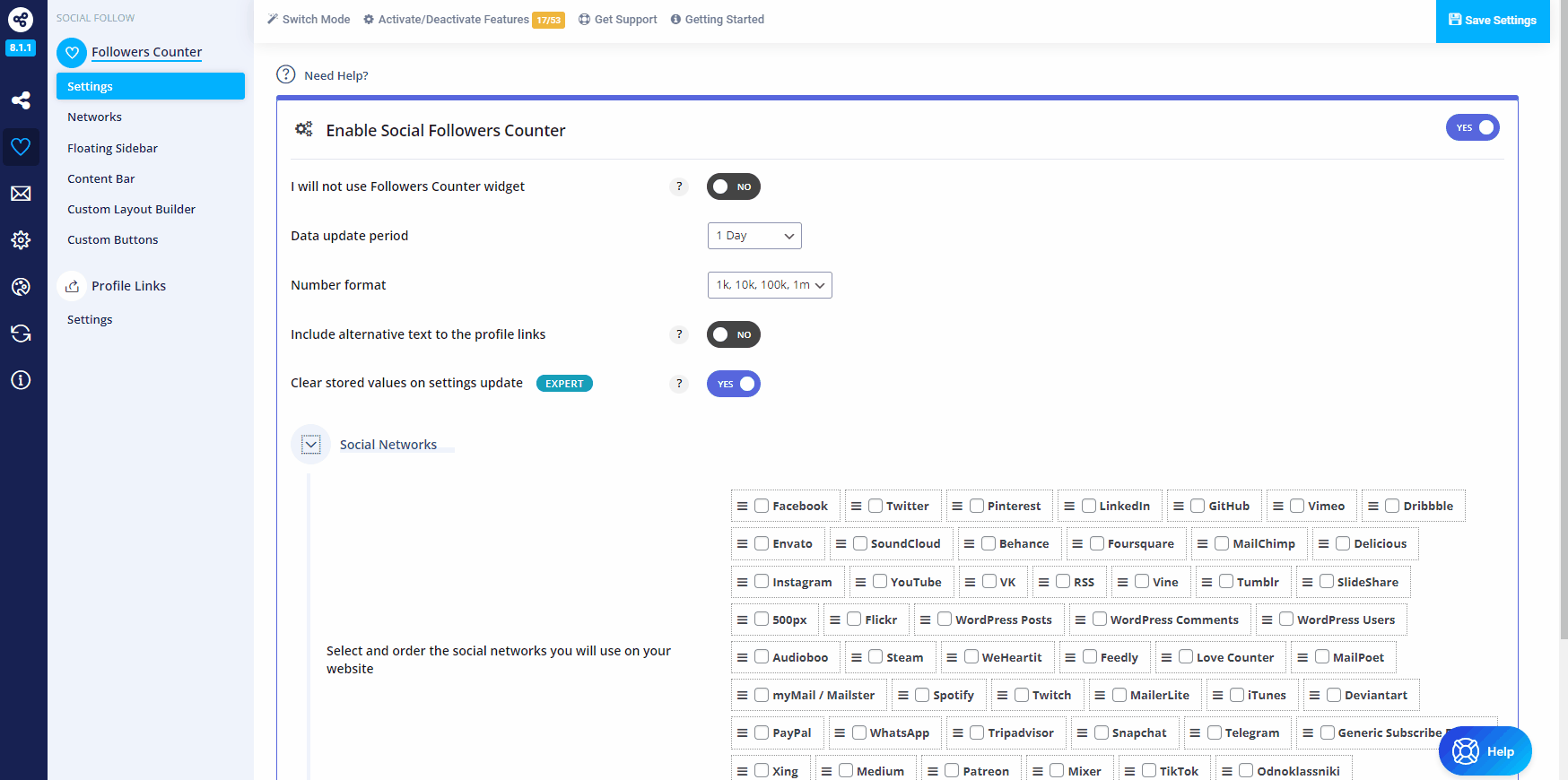Toggle Clear stored values on settings update

[733, 384]
